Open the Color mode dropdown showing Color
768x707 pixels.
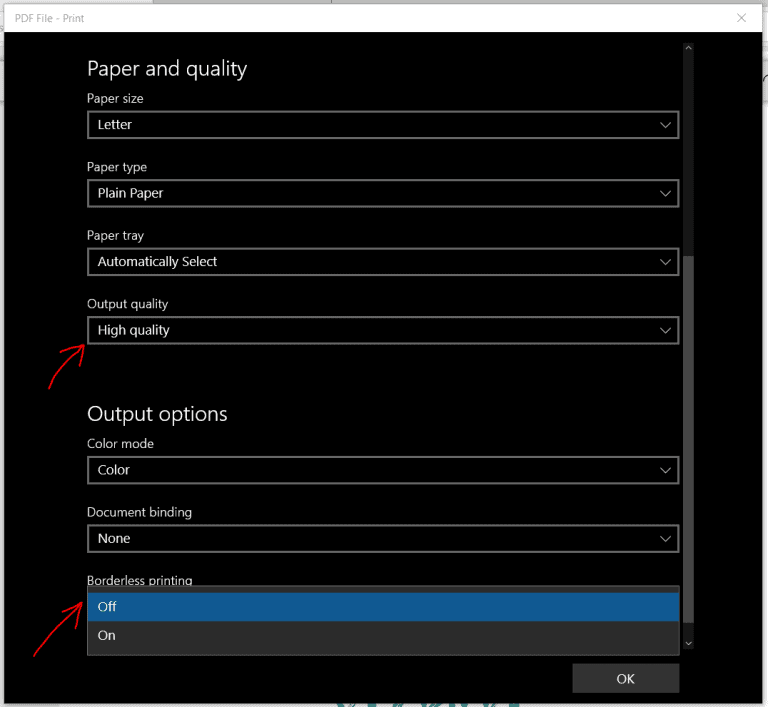click(x=383, y=470)
